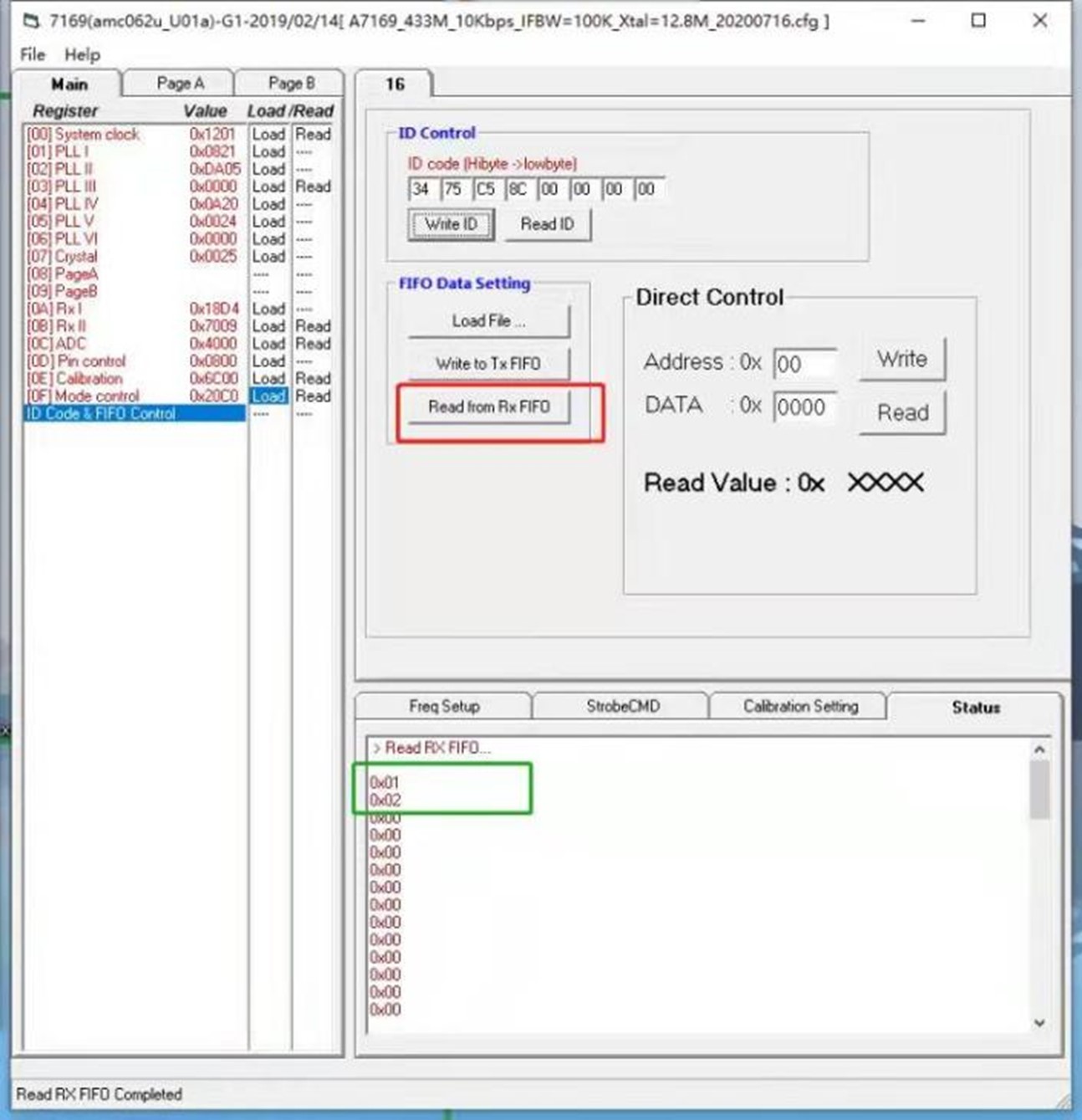Click Write to Tx FIFO button

(488, 364)
